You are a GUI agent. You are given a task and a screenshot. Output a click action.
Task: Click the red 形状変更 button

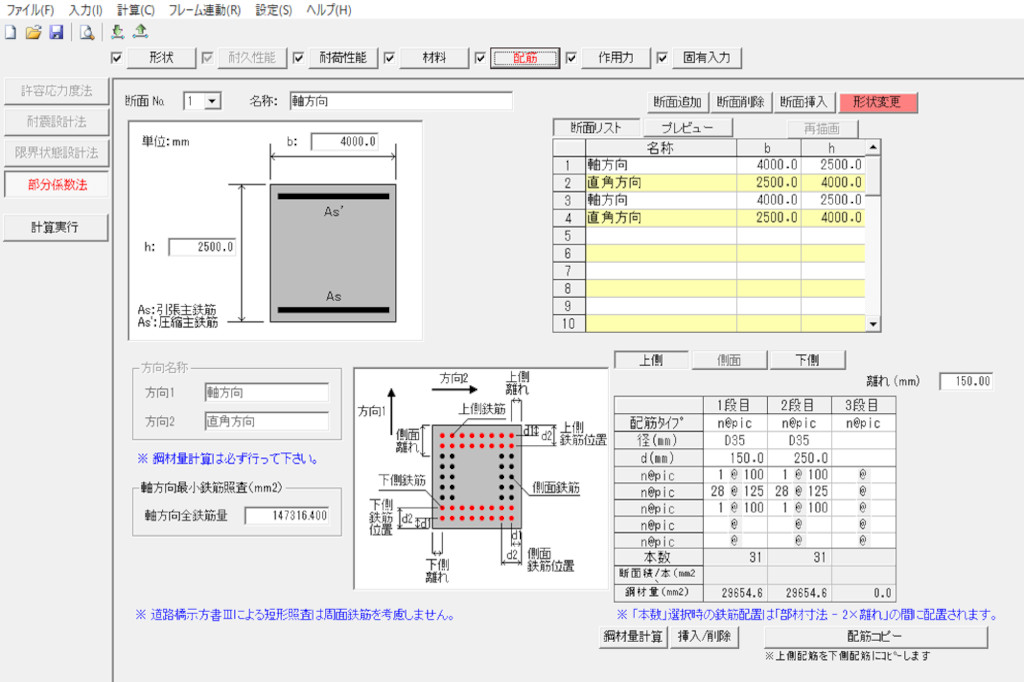click(877, 102)
